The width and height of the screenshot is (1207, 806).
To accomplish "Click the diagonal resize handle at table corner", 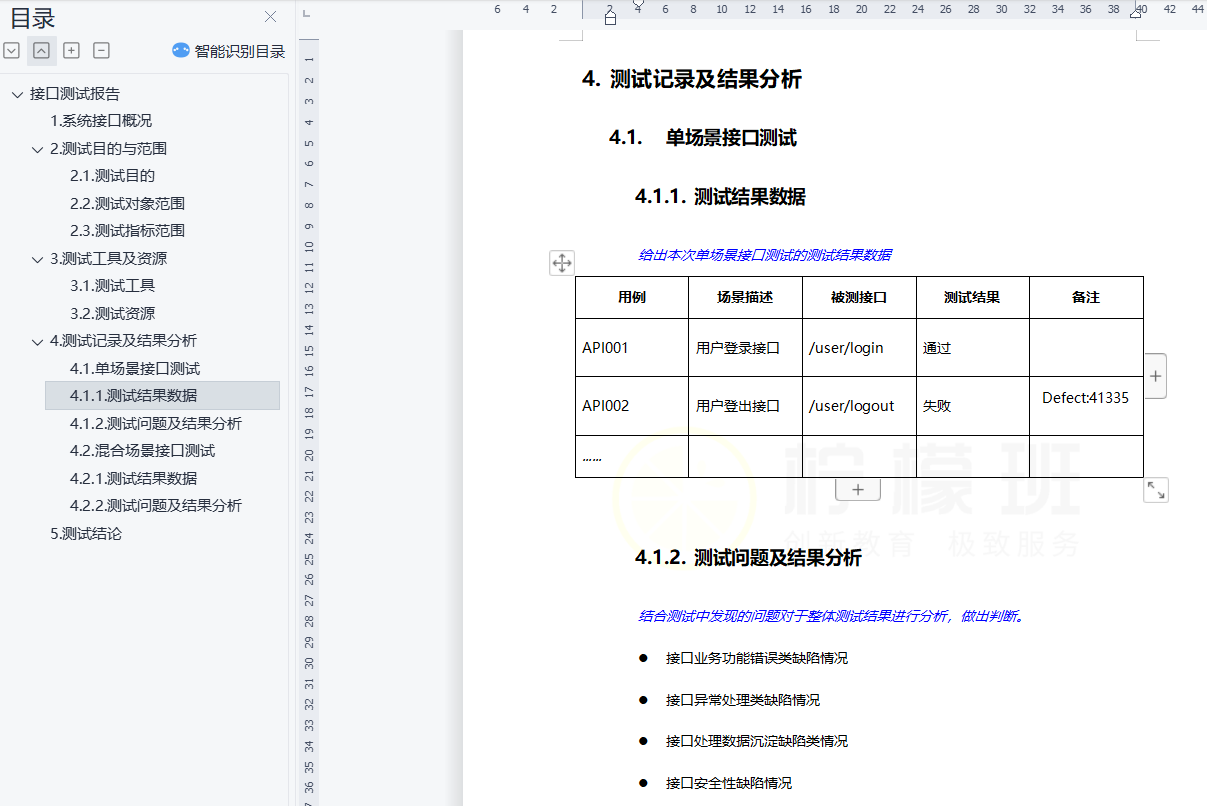I will [x=1156, y=490].
